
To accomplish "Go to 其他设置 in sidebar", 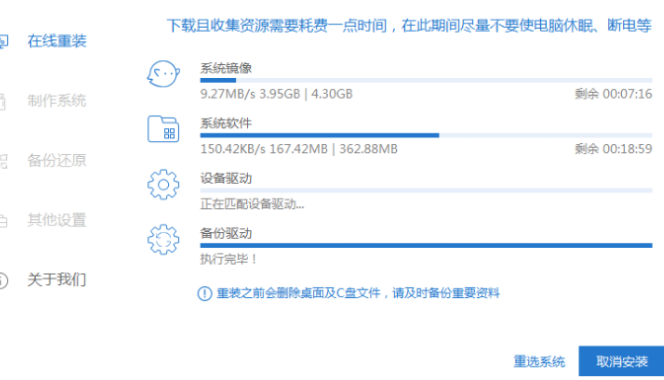I will [x=57, y=220].
